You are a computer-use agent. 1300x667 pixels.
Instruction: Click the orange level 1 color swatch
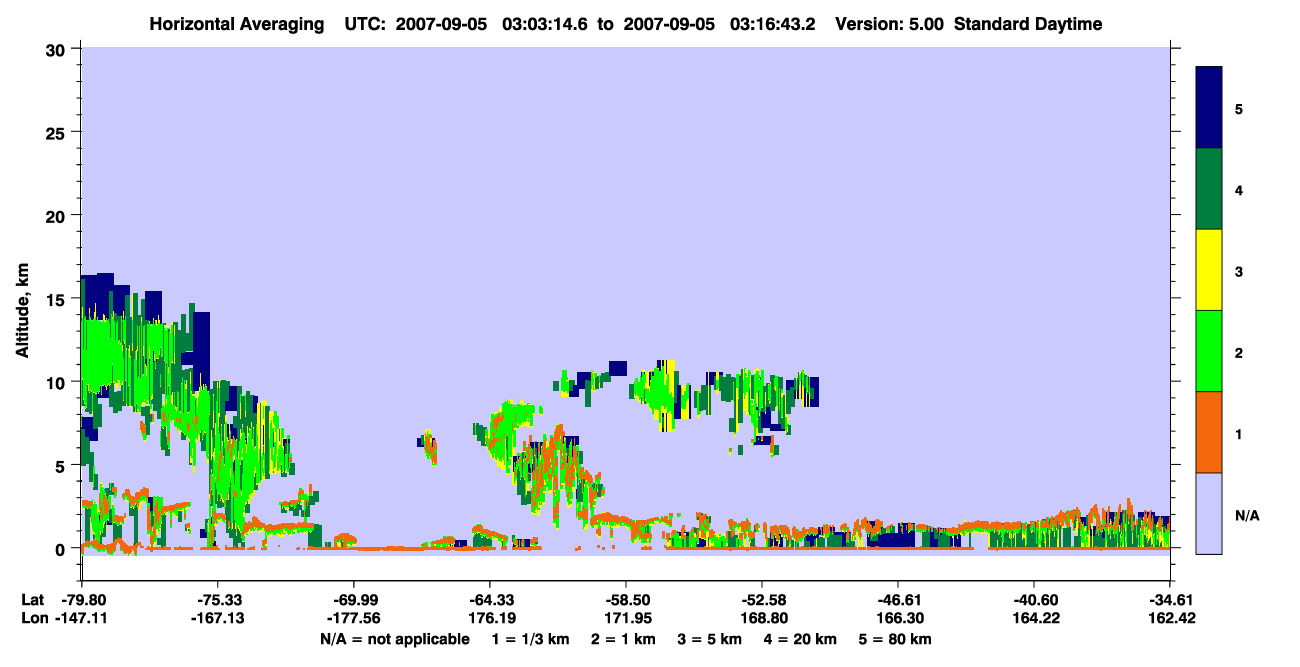tap(1209, 432)
